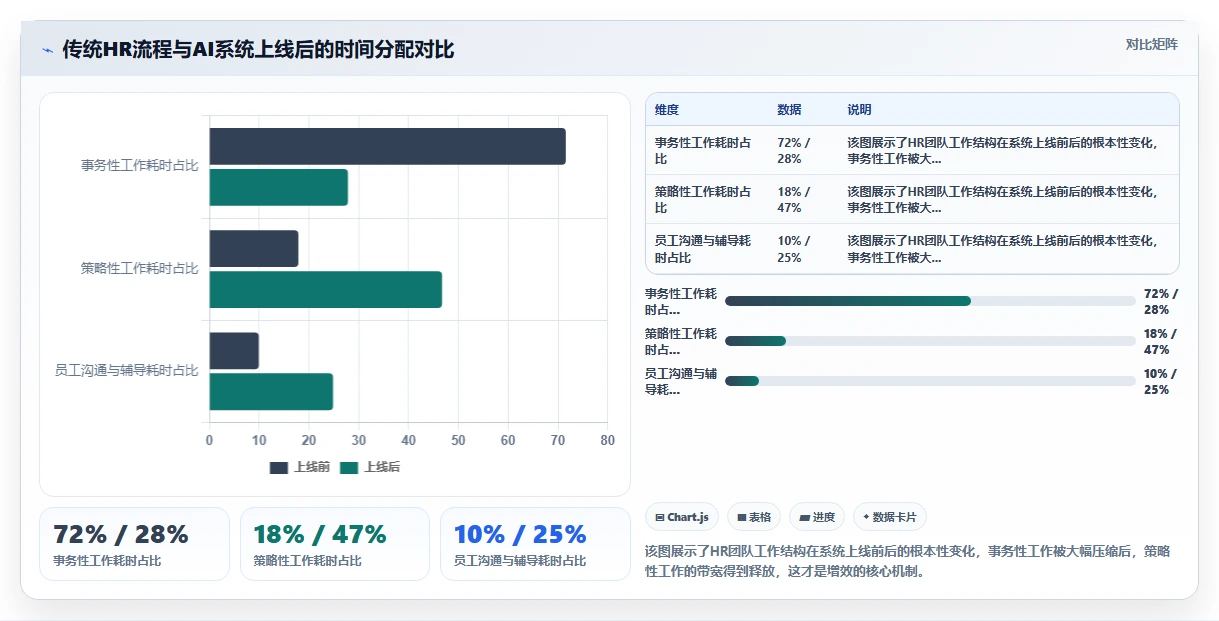Screen dimensions: 1219x621
Task: Click table cell 18% / 47%
Action: click(x=795, y=199)
